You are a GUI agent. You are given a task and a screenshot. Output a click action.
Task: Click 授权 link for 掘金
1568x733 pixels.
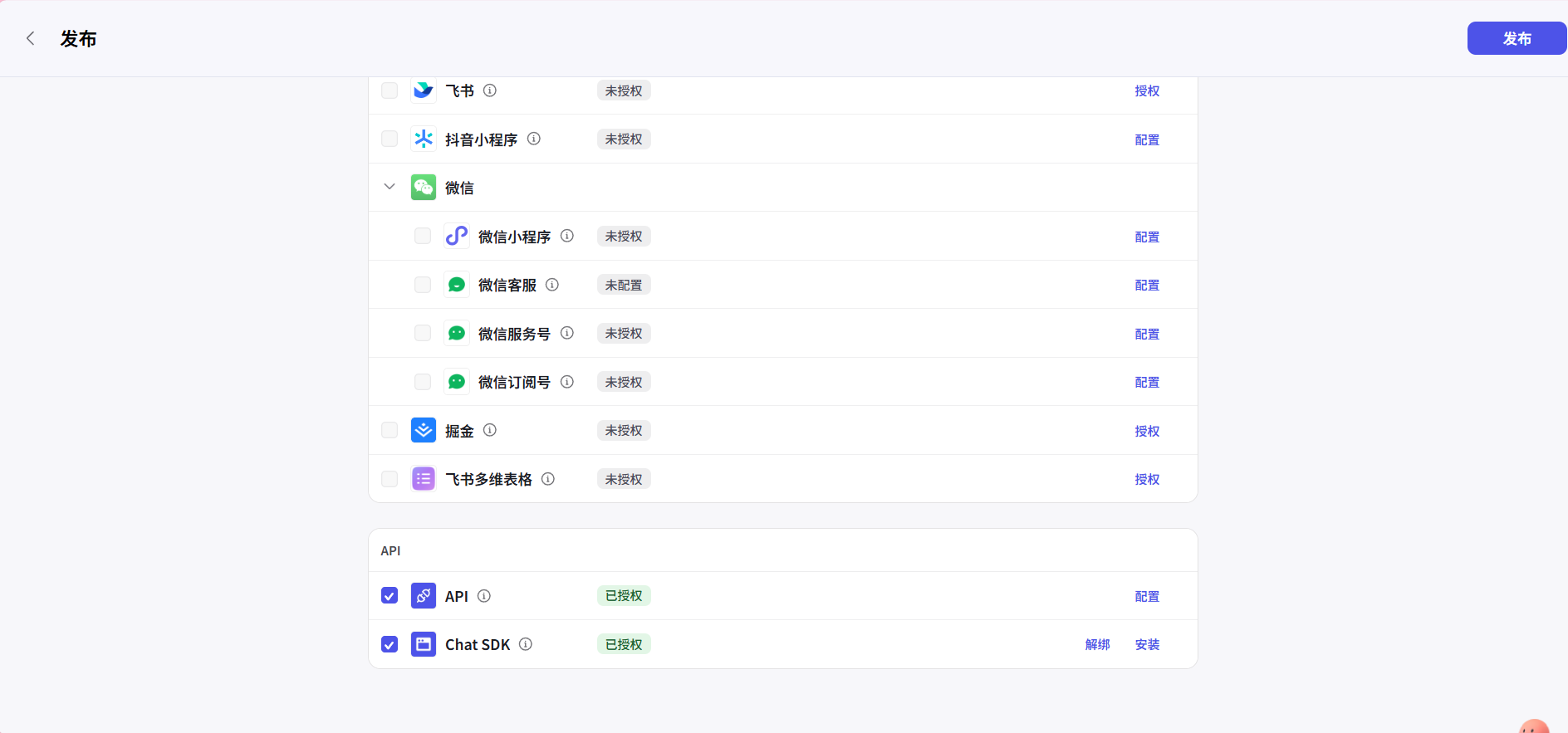(1147, 431)
